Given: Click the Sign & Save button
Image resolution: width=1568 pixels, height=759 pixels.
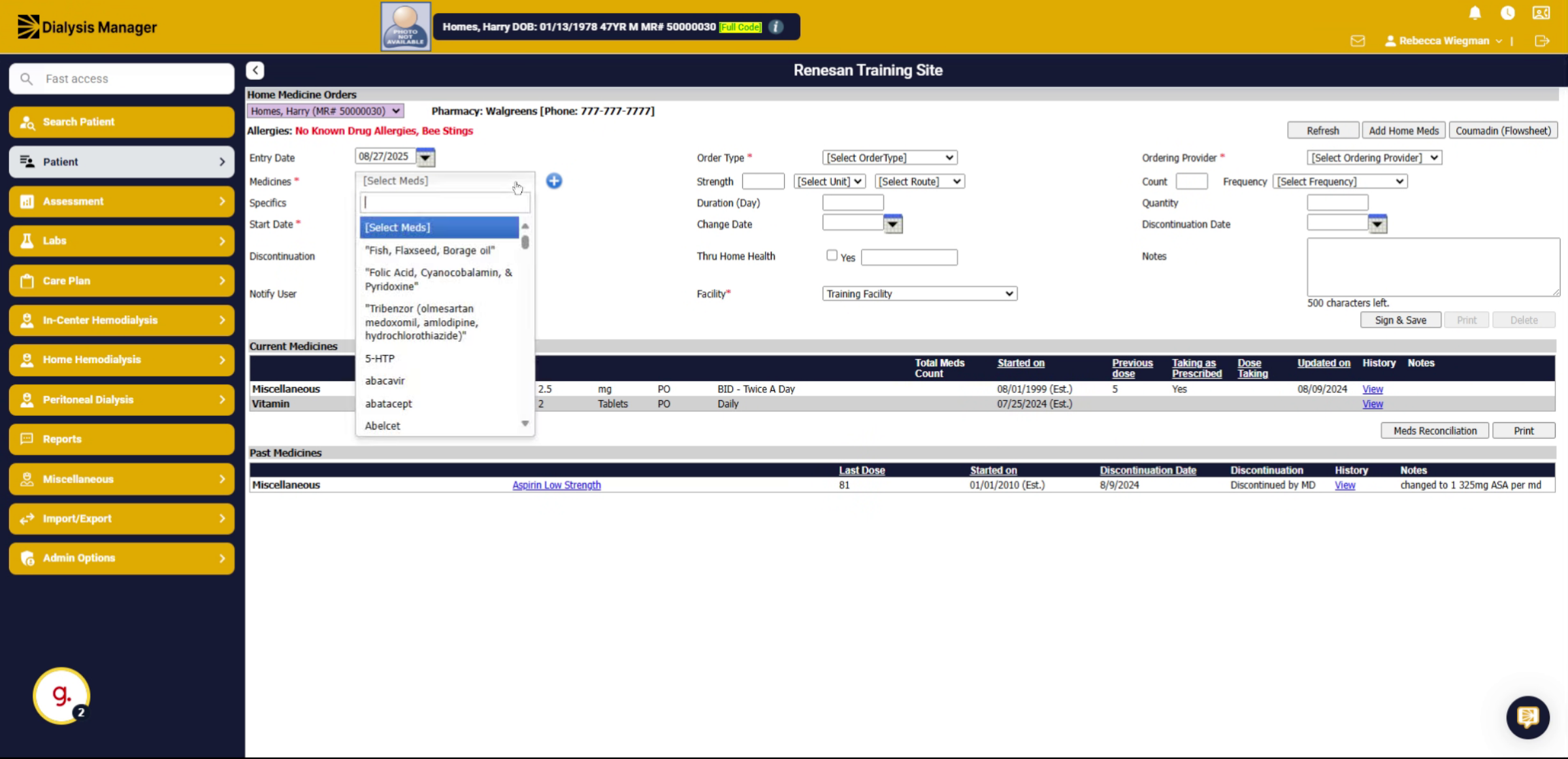Looking at the screenshot, I should pos(1400,320).
